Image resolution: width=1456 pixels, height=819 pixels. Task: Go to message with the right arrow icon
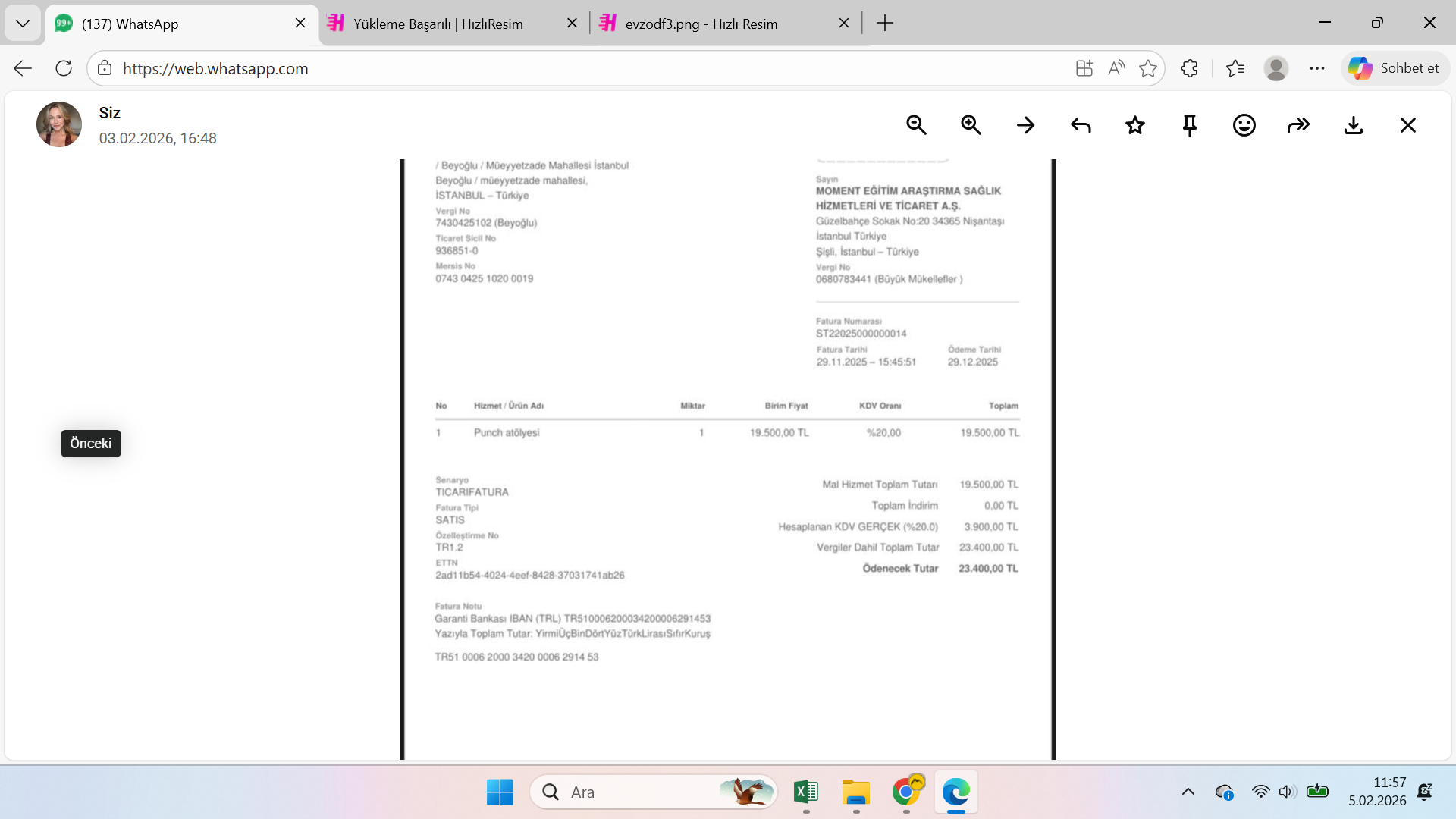1025,125
